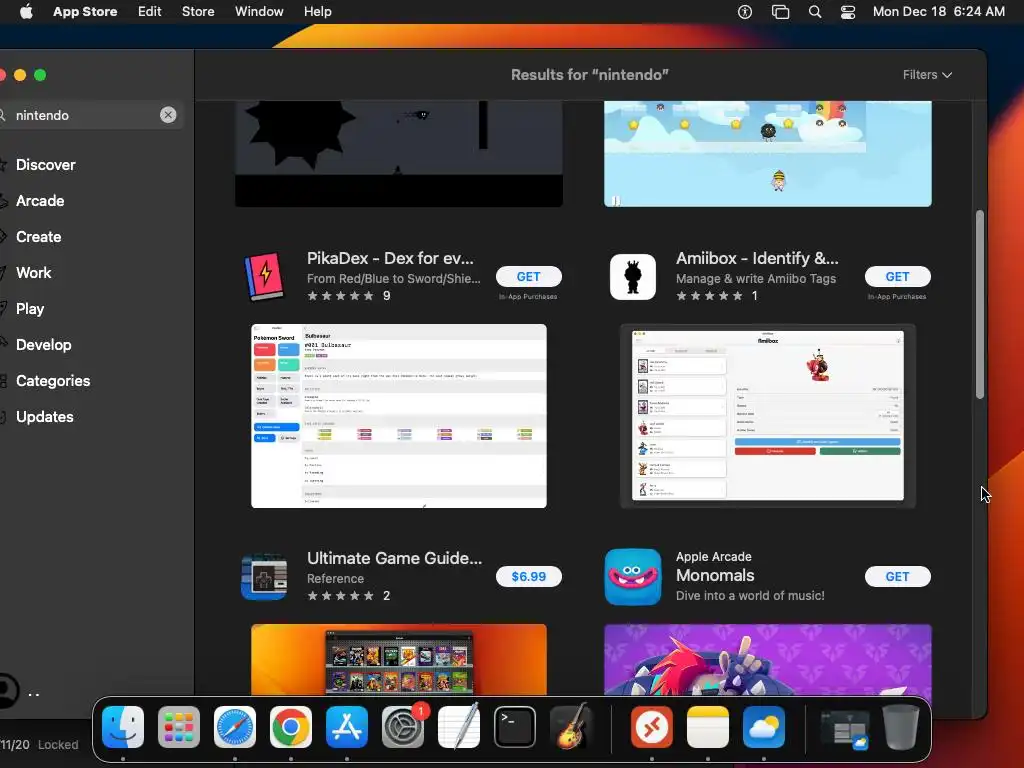This screenshot has width=1024, height=768.
Task: Open the Monomals title link
Action: 715,575
